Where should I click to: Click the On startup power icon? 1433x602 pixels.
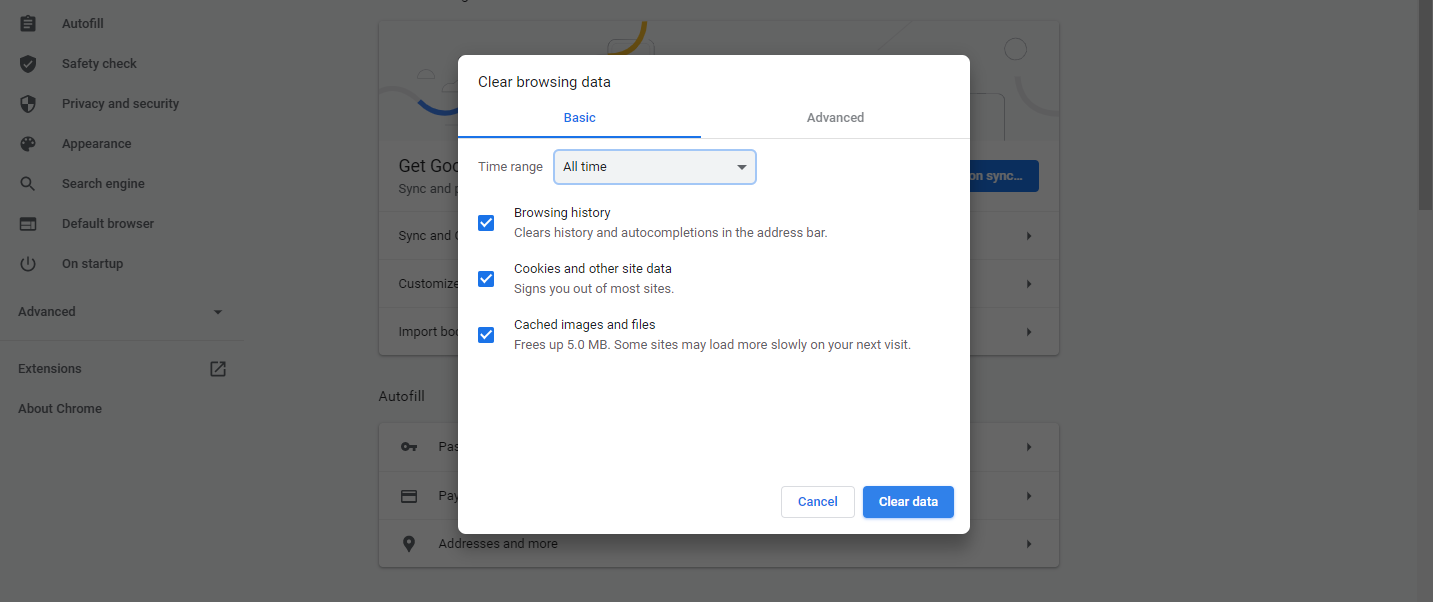(28, 264)
